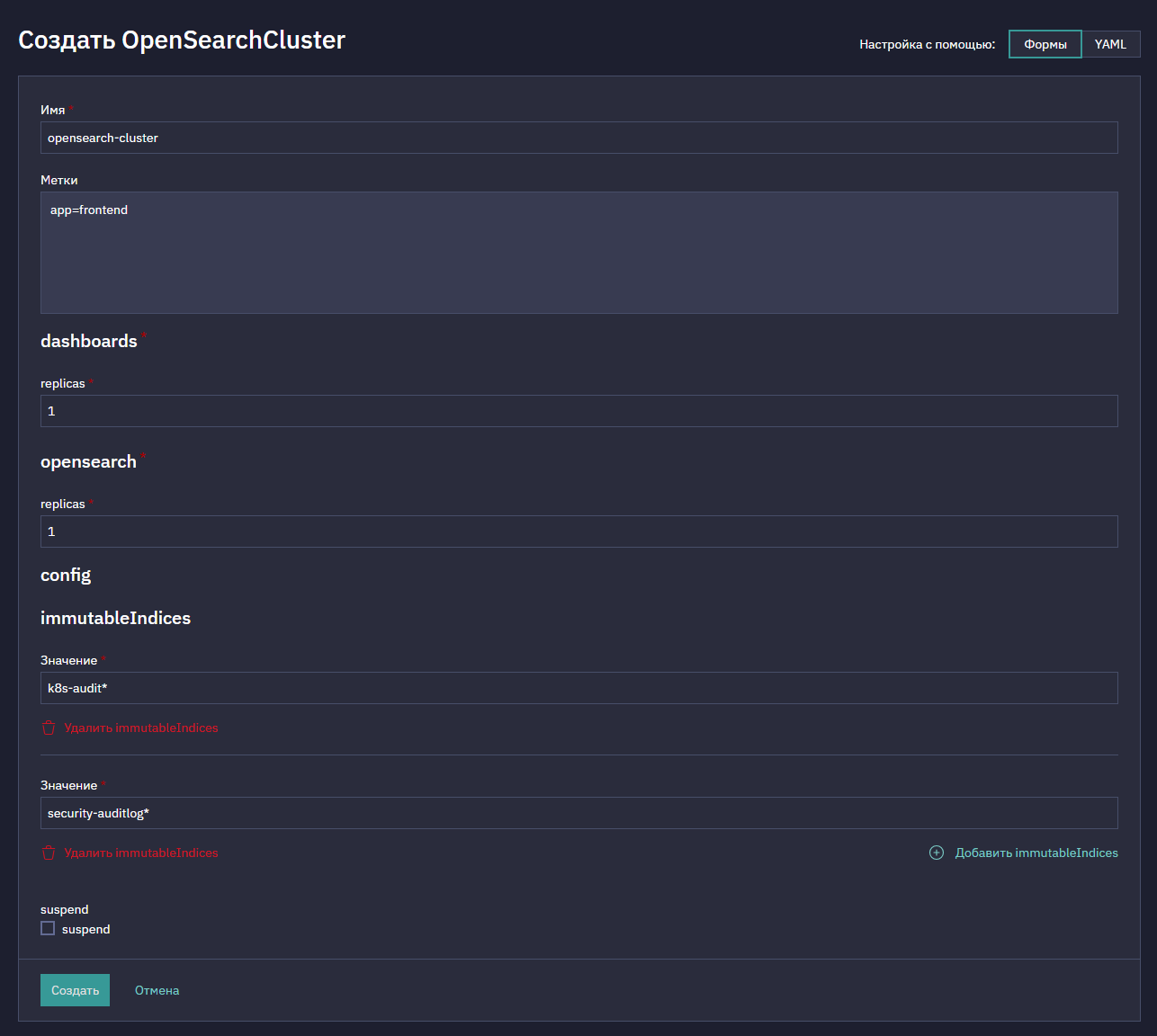The width and height of the screenshot is (1157, 1036).
Task: Click the k8s-audit* value field
Action: (579, 688)
